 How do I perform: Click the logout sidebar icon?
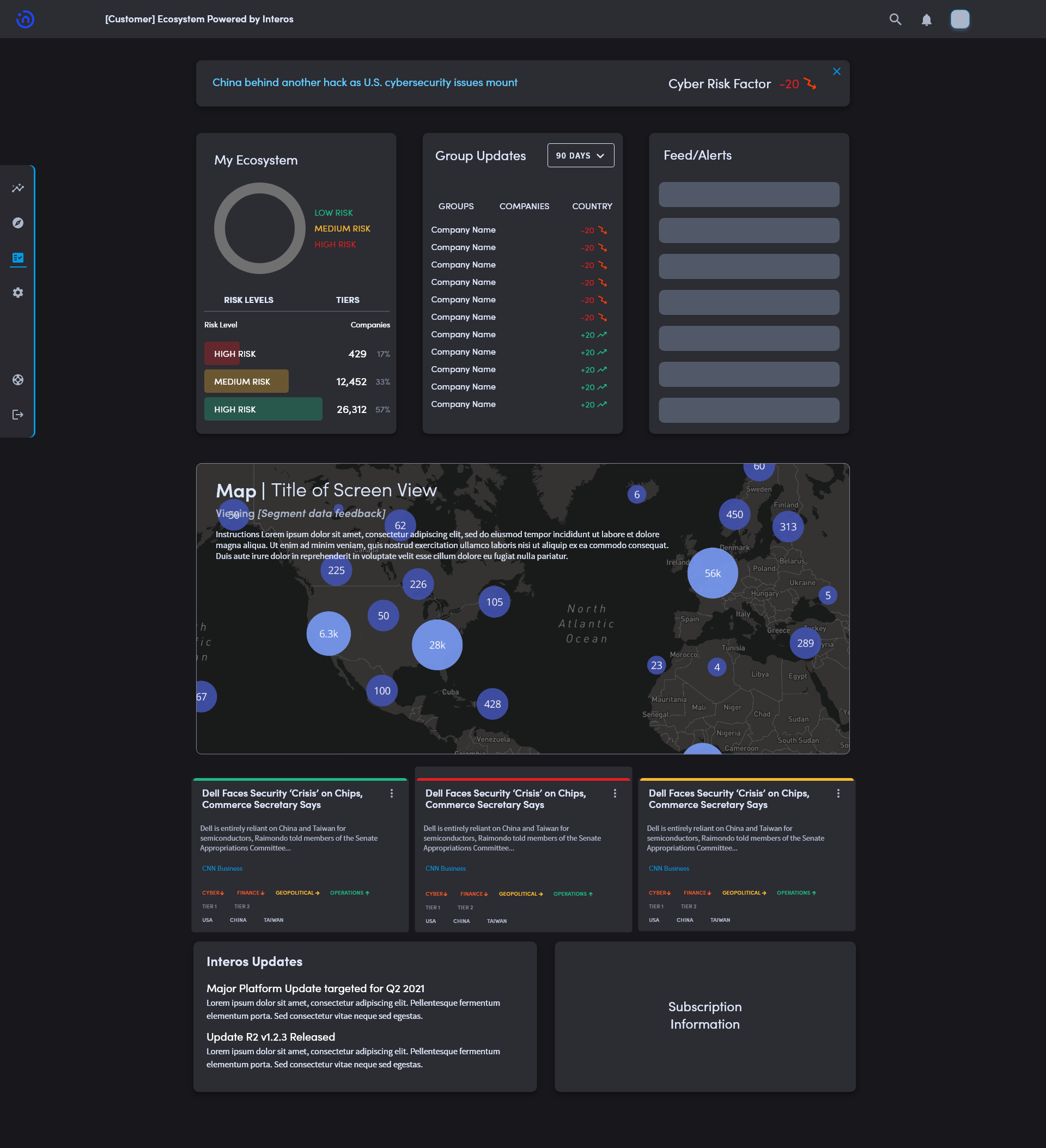pos(18,415)
